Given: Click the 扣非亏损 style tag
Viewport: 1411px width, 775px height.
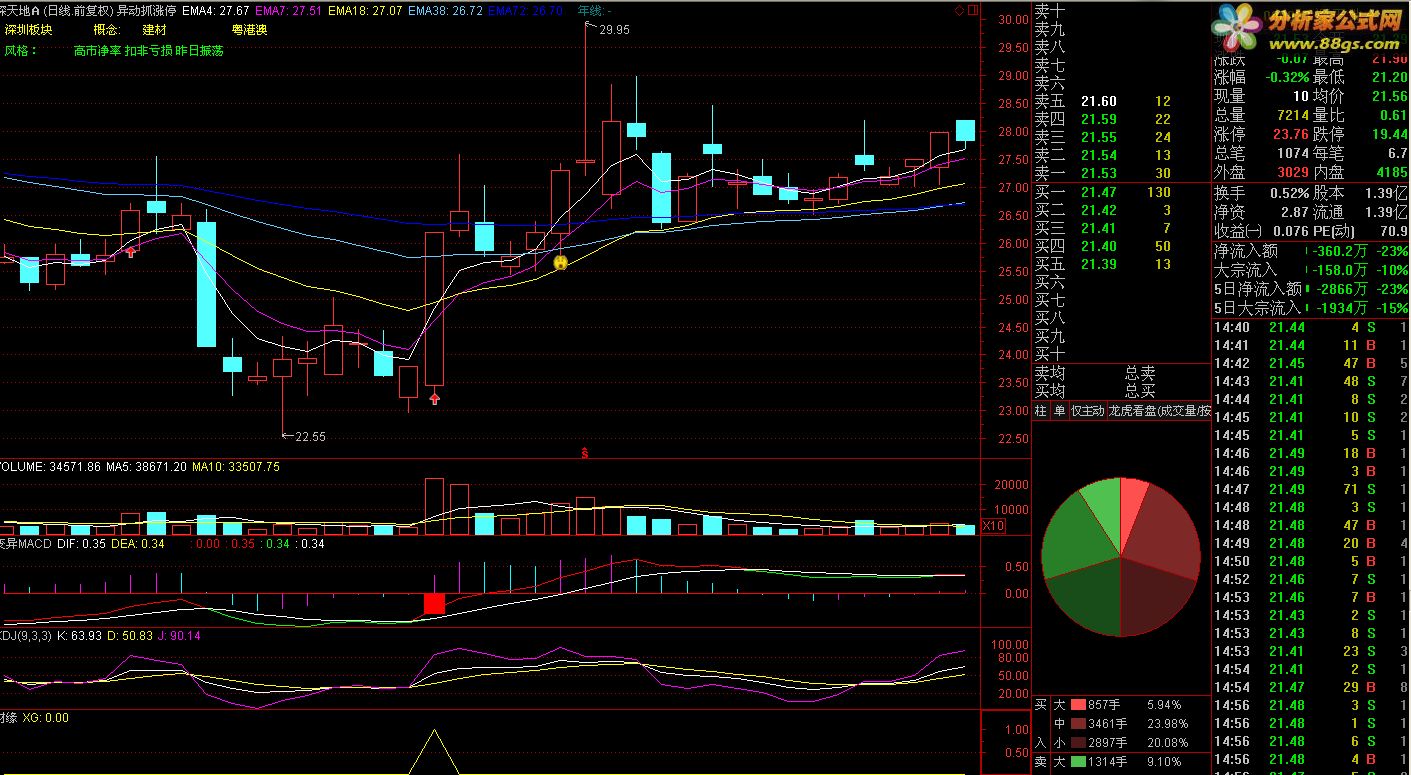Looking at the screenshot, I should coord(148,50).
